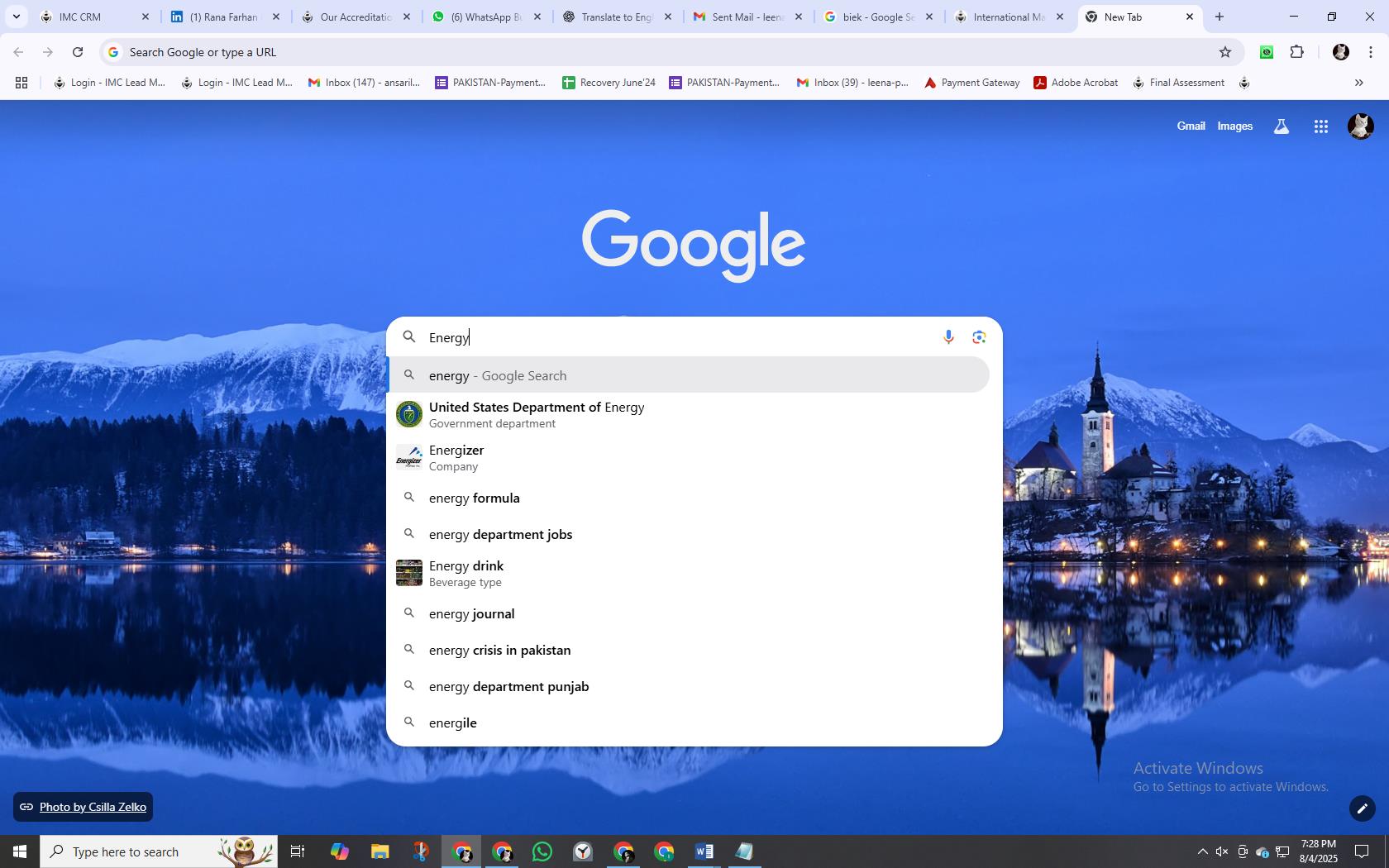The width and height of the screenshot is (1389, 868).
Task: Click the browser back arrow
Action: point(18,52)
